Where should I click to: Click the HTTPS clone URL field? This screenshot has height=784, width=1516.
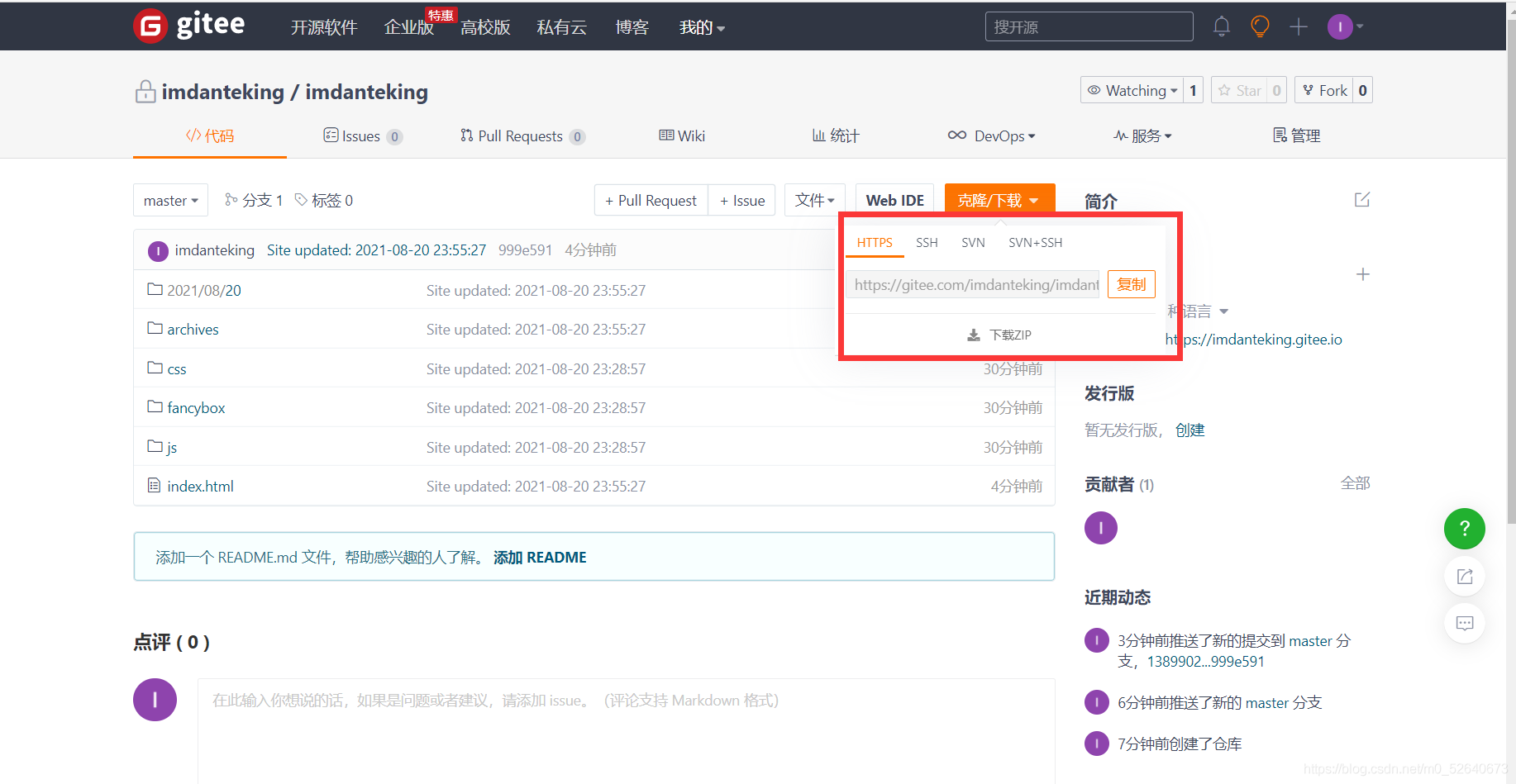click(x=973, y=284)
